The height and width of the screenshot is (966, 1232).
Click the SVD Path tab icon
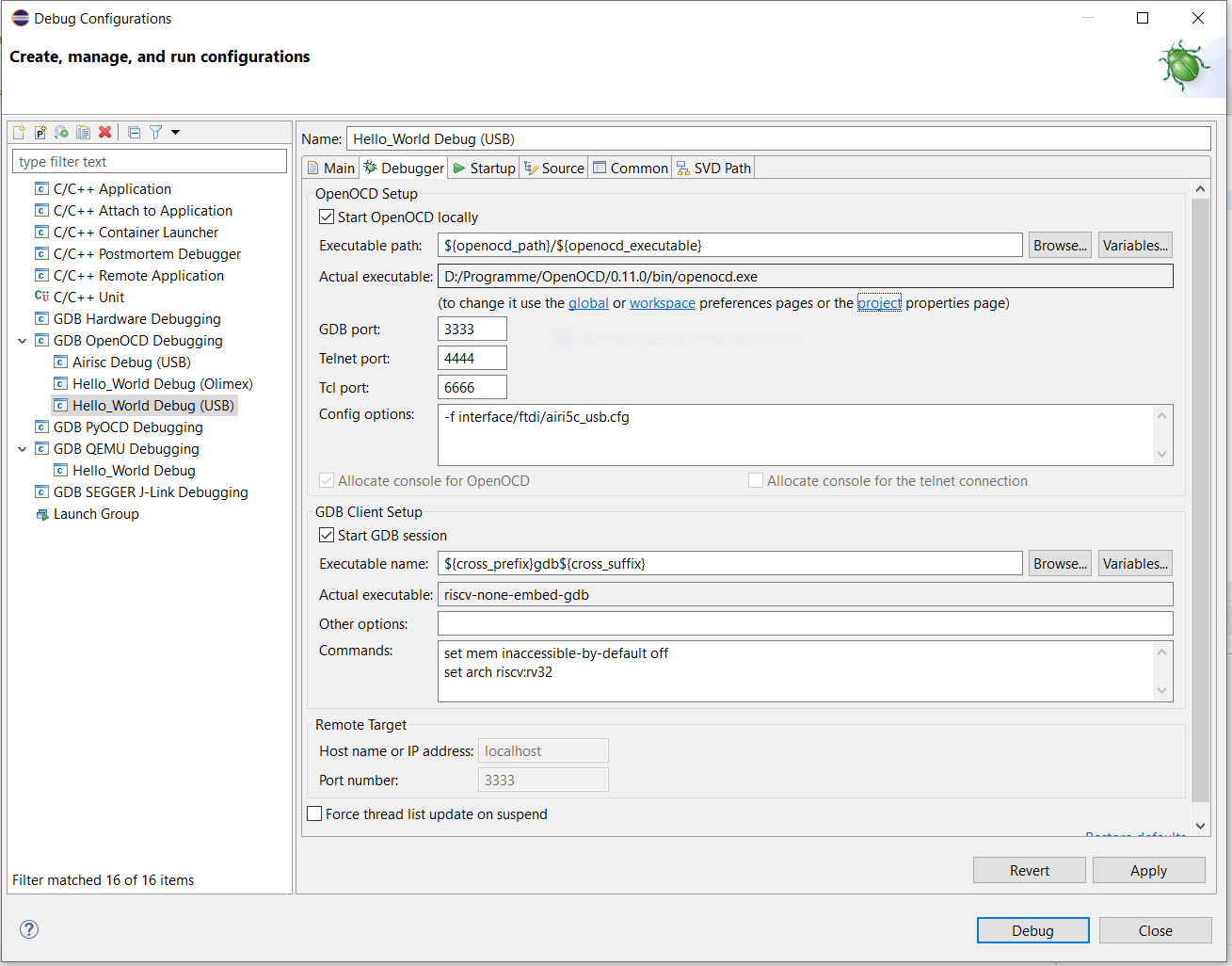pyautogui.click(x=683, y=169)
